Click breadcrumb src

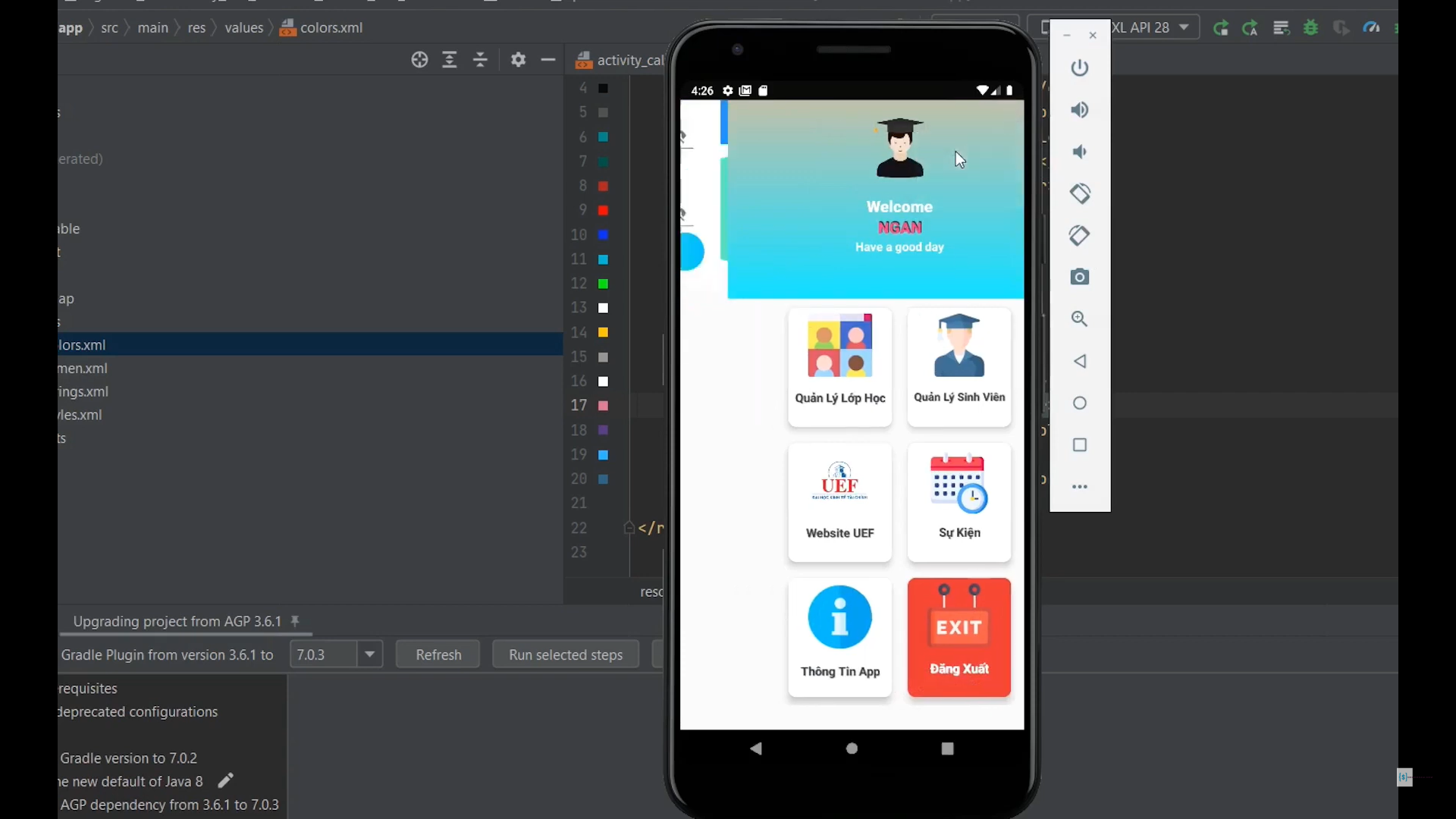(x=110, y=28)
